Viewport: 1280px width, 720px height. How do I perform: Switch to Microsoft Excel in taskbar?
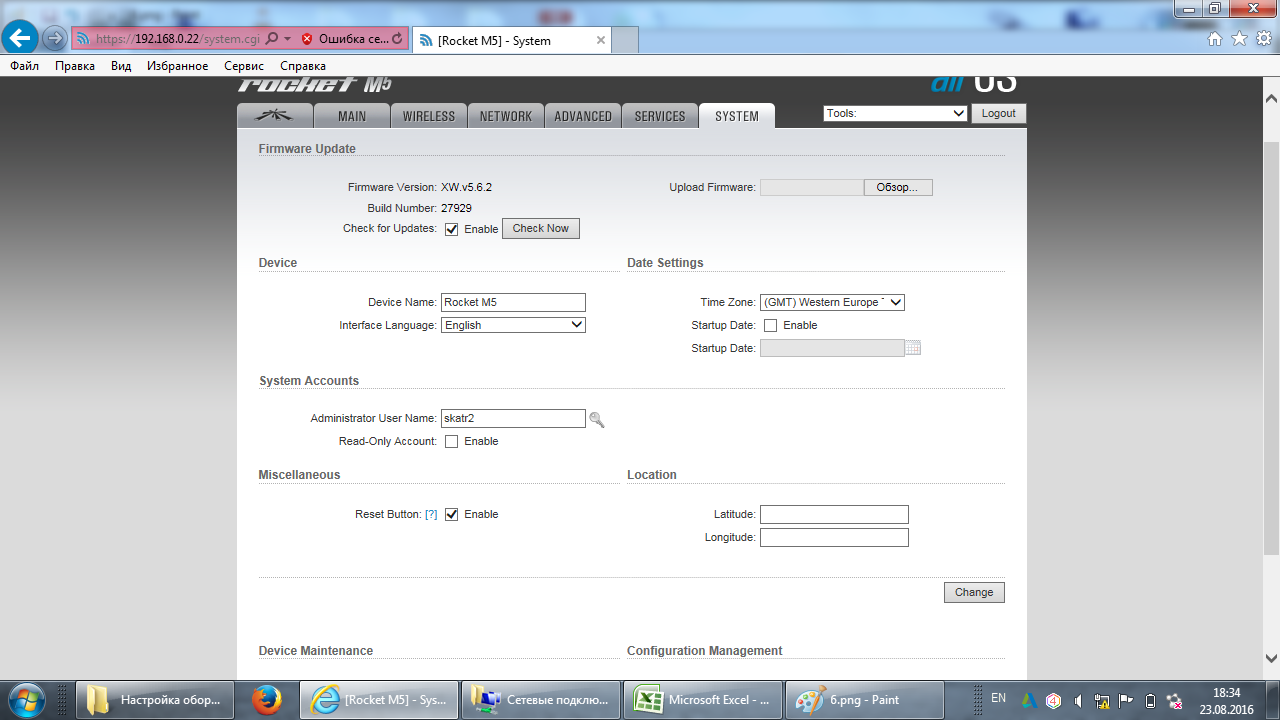(x=704, y=700)
